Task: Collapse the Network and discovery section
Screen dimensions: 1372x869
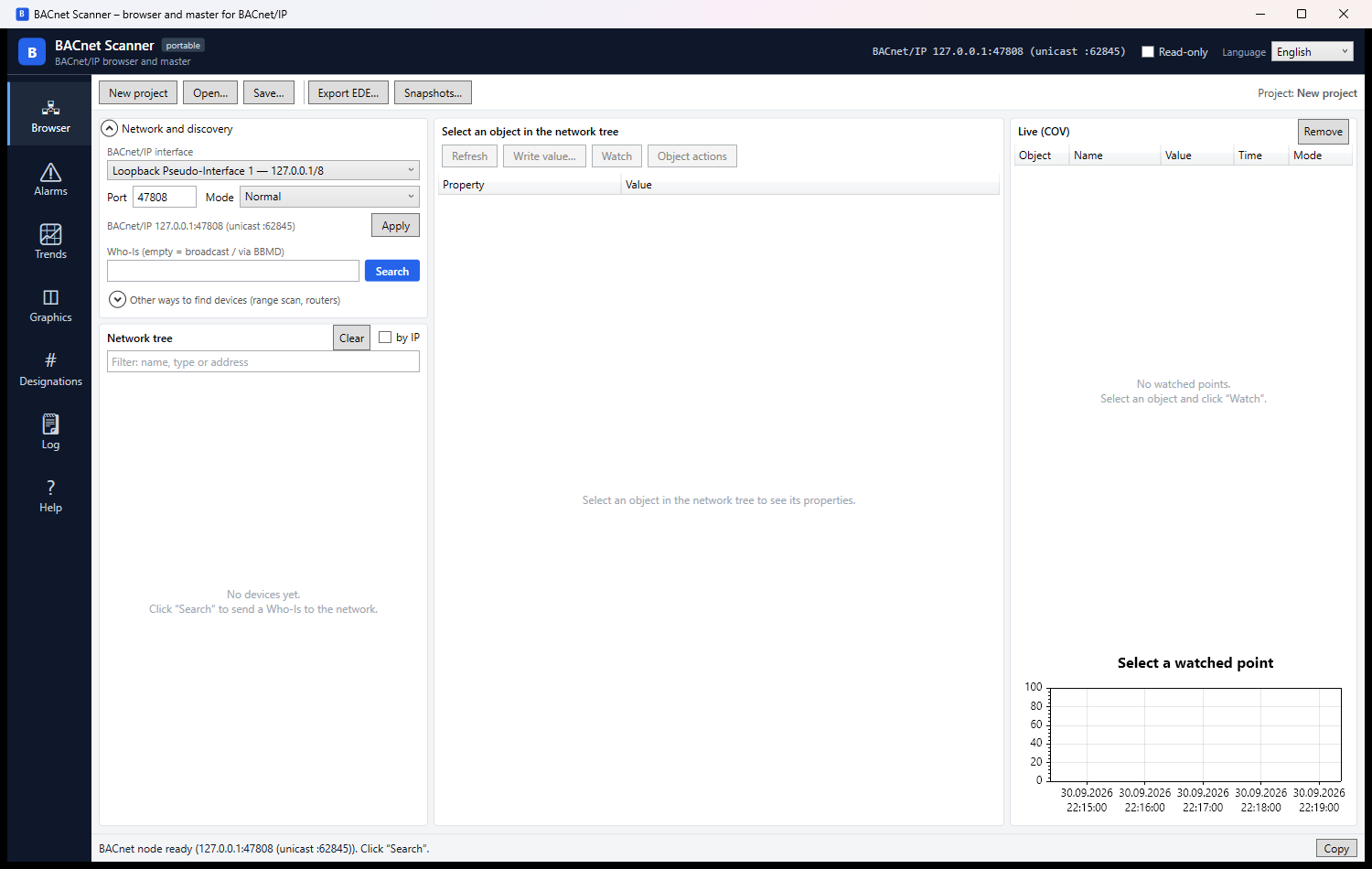Action: (x=110, y=129)
